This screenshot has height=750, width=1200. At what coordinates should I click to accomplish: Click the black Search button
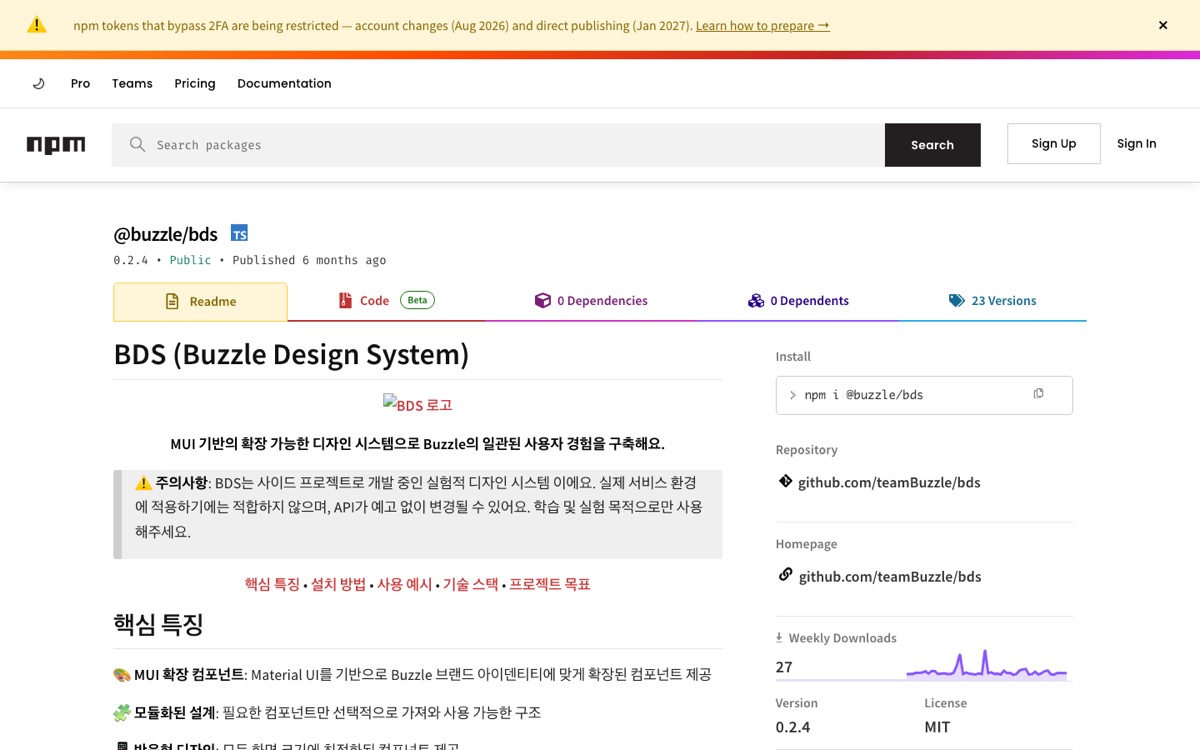tap(932, 145)
